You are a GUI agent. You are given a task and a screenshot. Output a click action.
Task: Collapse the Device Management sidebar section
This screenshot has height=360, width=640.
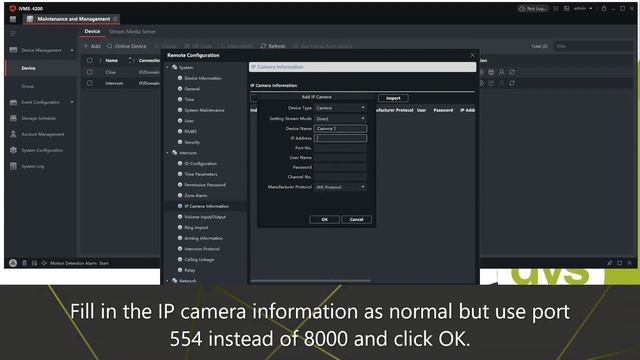tap(72, 50)
